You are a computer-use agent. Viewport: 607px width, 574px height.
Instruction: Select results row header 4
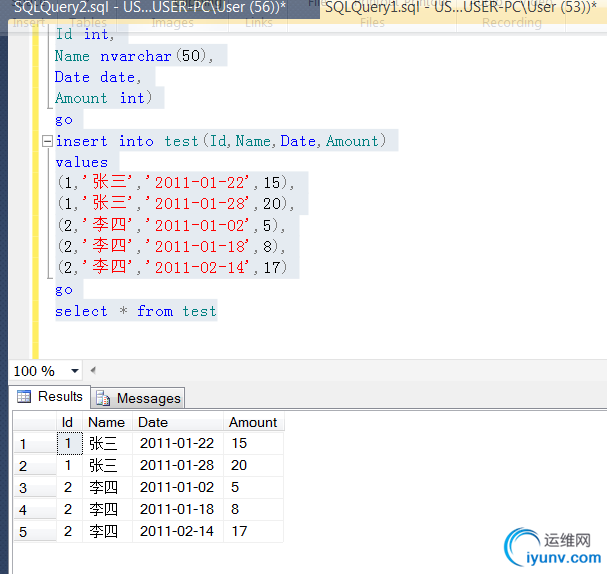pos(35,510)
